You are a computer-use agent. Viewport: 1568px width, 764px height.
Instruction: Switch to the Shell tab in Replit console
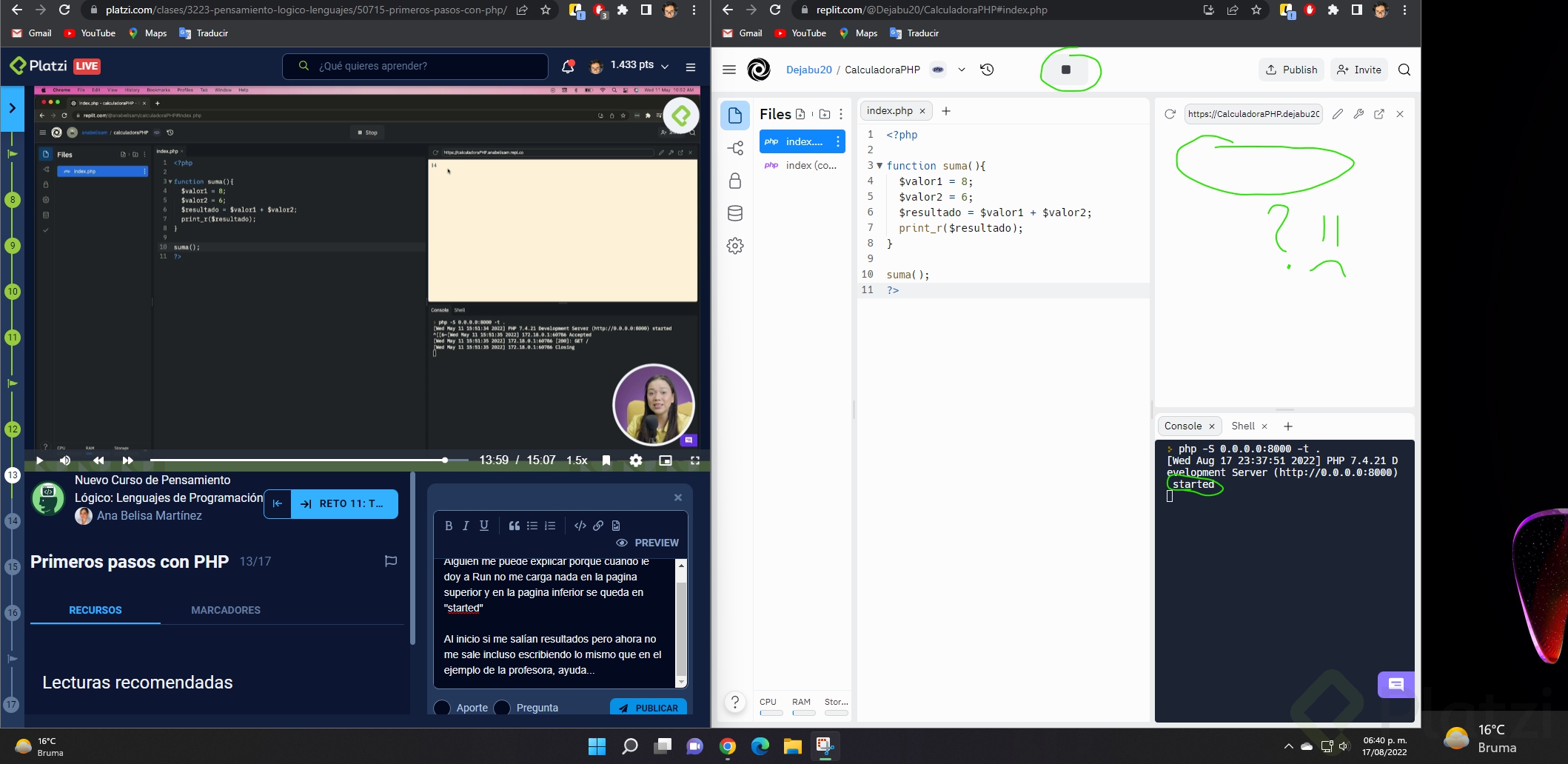point(1244,426)
